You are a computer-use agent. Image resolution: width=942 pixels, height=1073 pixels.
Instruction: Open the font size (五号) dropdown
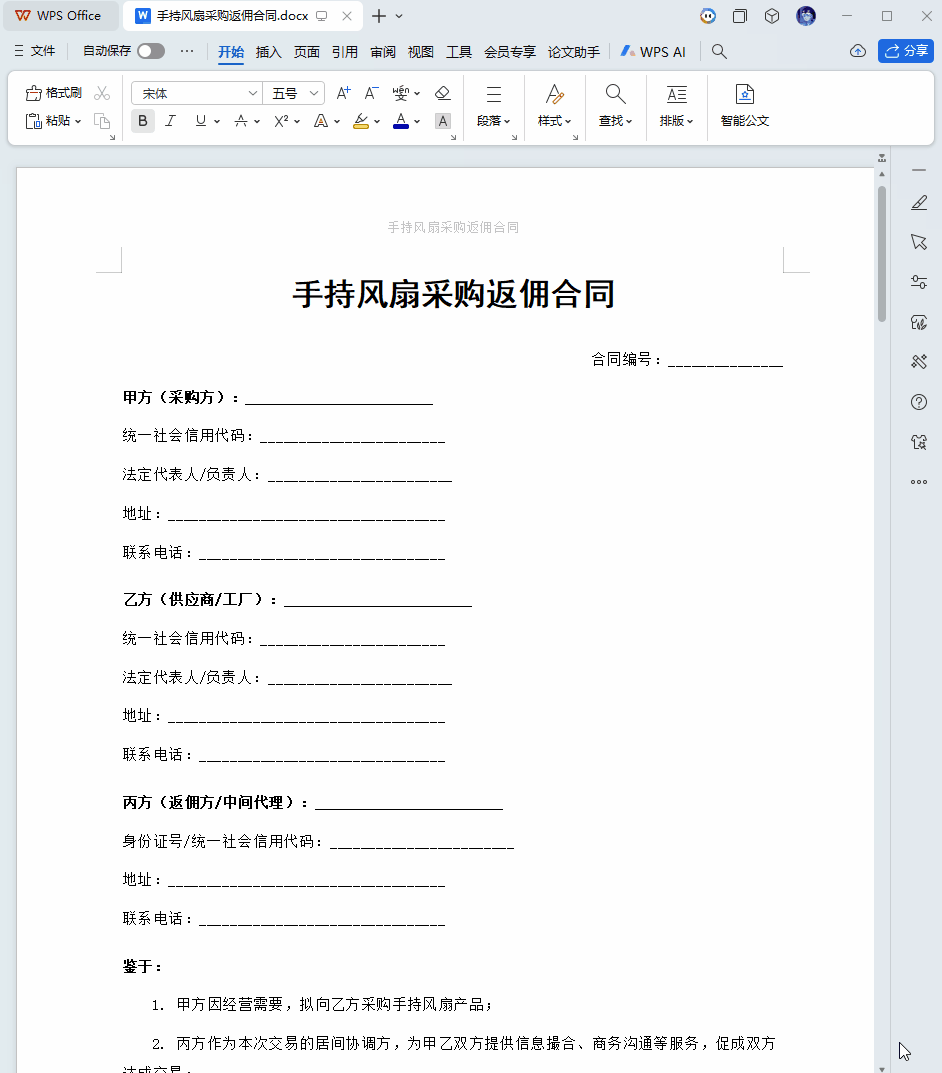(314, 93)
